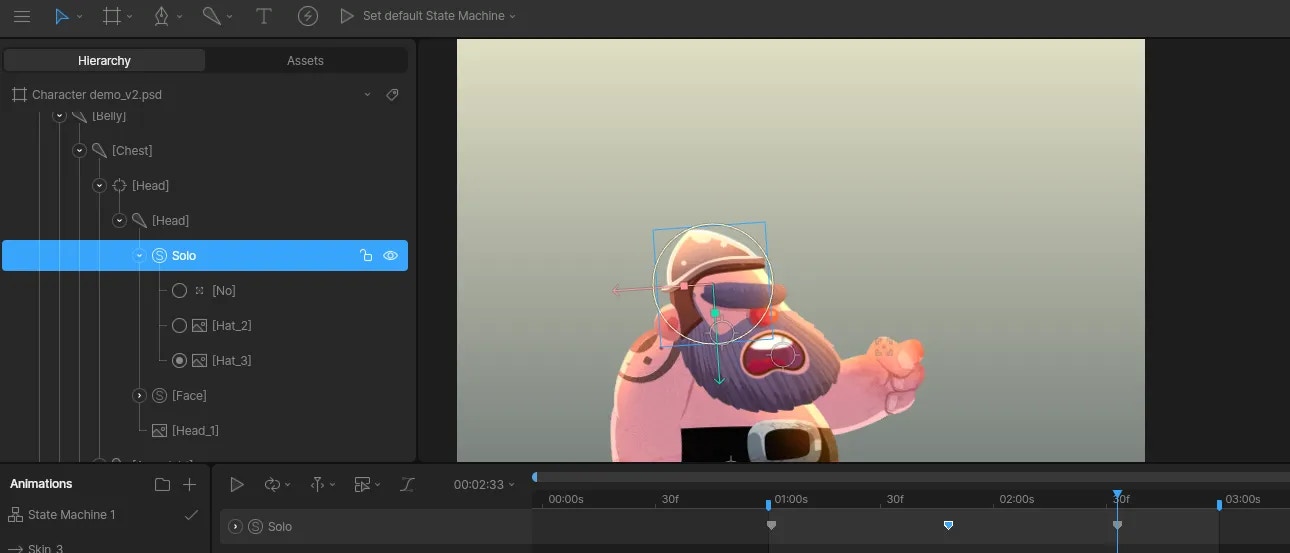The image size is (1290, 553).
Task: Collapse the [Chest] bone in hierarchy
Action: click(79, 150)
